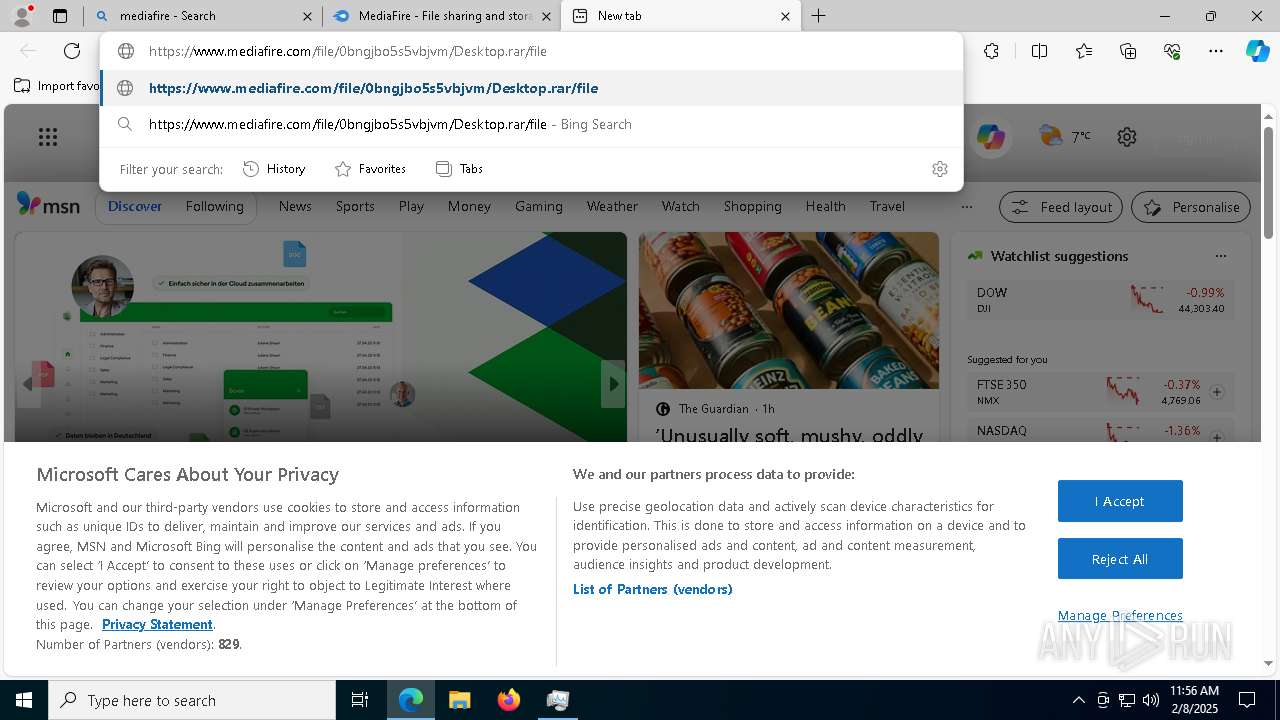Open Task View in taskbar
The width and height of the screenshot is (1280, 720).
pyautogui.click(x=360, y=700)
